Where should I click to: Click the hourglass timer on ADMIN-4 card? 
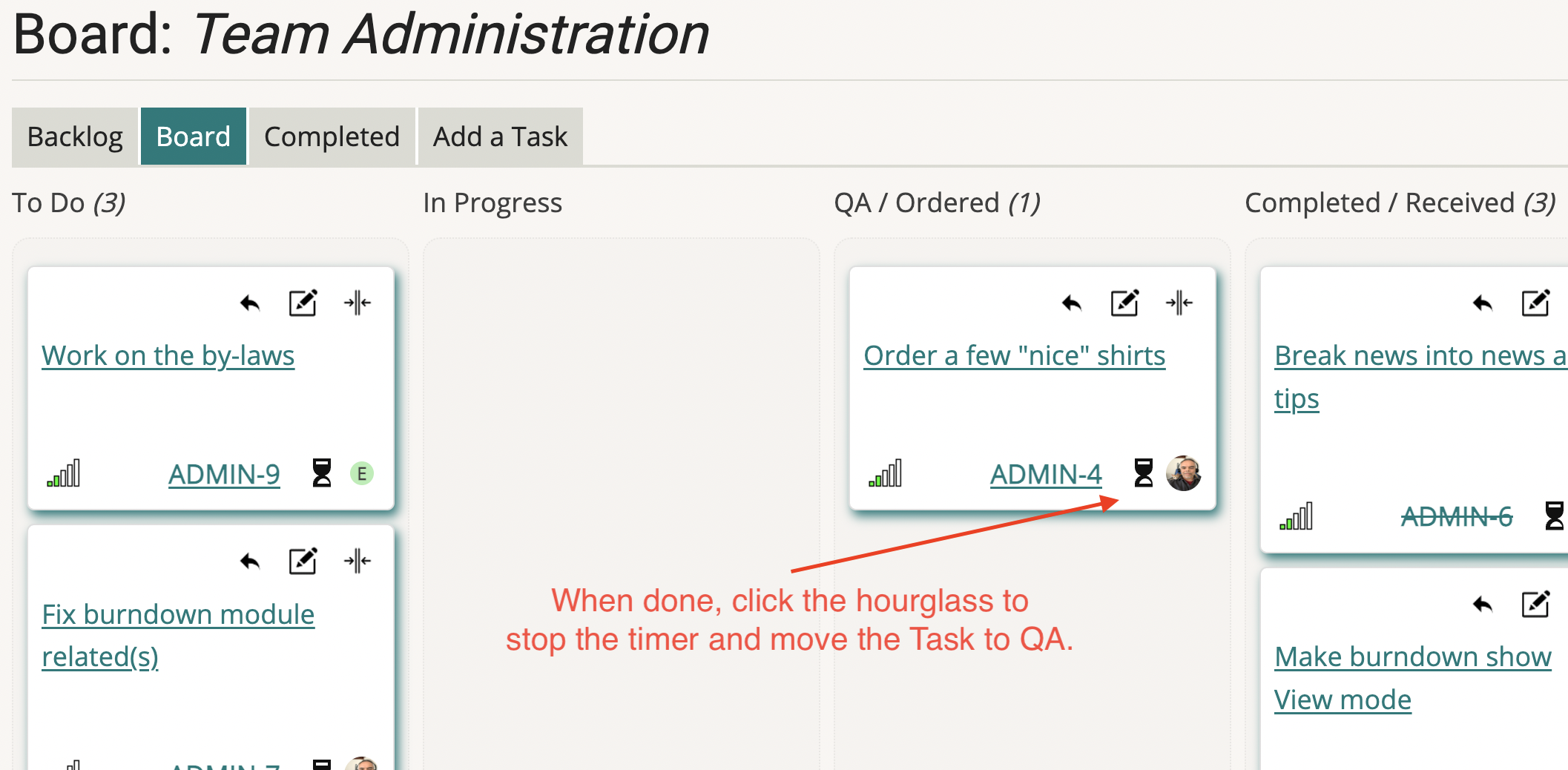[1144, 473]
